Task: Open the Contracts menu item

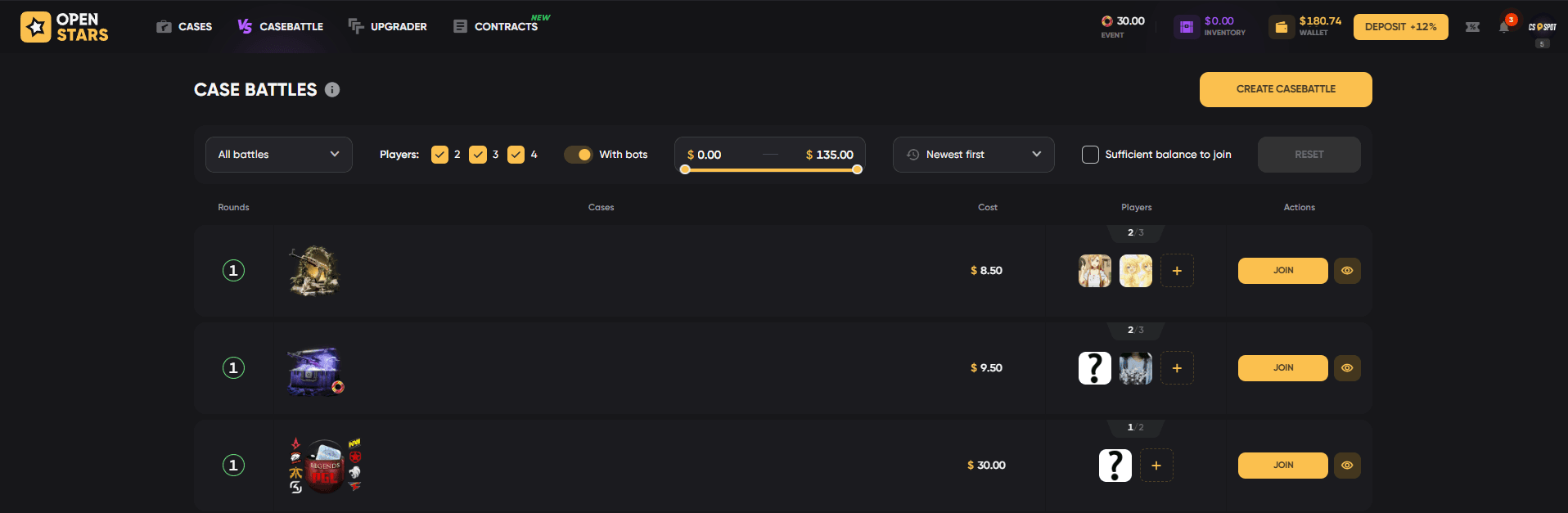Action: pyautogui.click(x=502, y=27)
